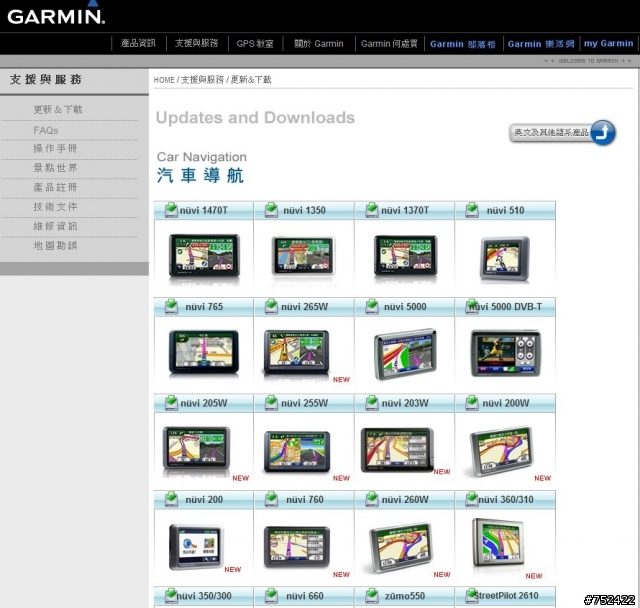
Task: Click the nüvi 5000 device thumbnail
Action: point(405,354)
